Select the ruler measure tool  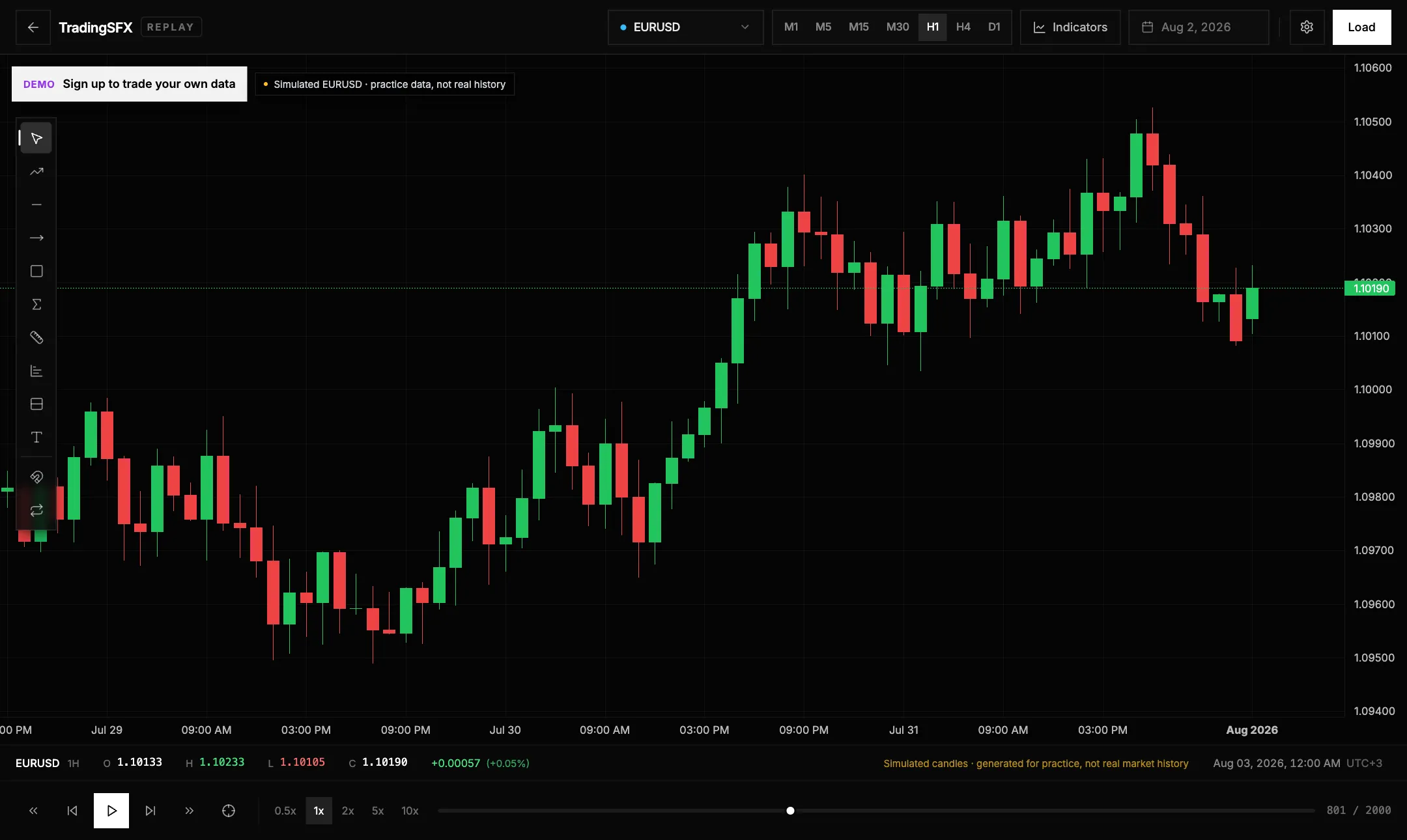click(36, 337)
